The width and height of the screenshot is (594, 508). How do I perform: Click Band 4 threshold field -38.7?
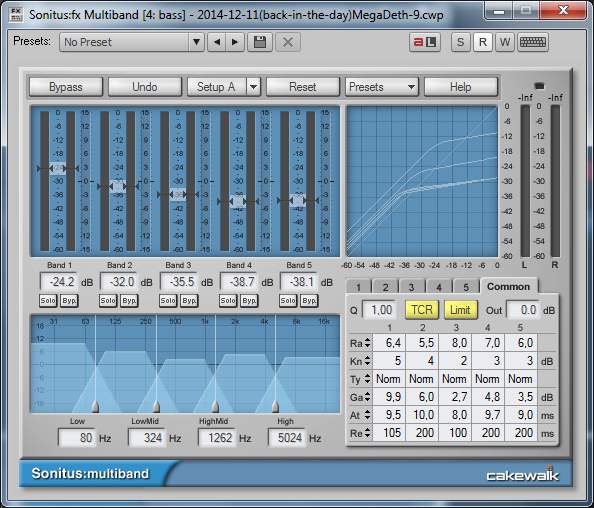click(x=239, y=282)
